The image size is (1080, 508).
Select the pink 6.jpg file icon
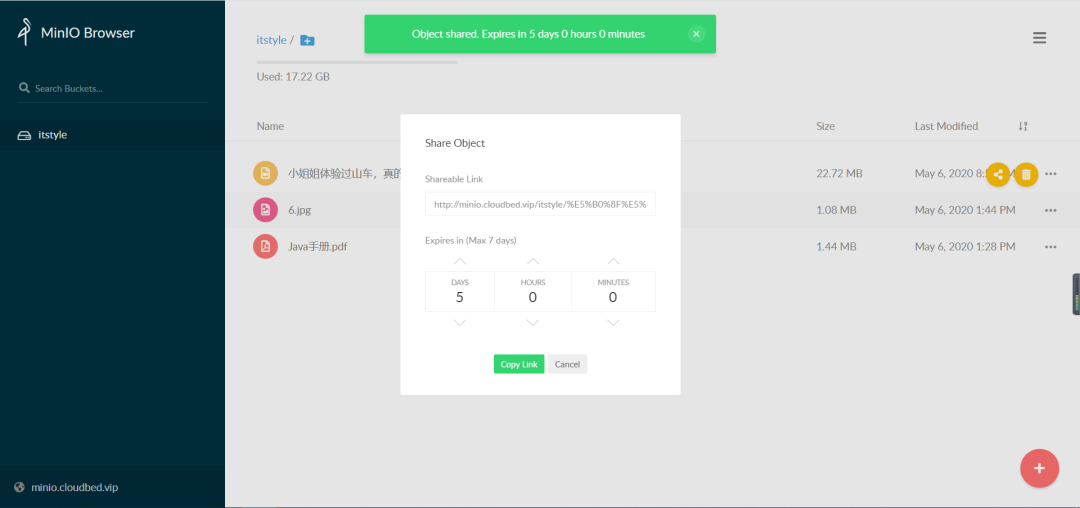(x=265, y=209)
